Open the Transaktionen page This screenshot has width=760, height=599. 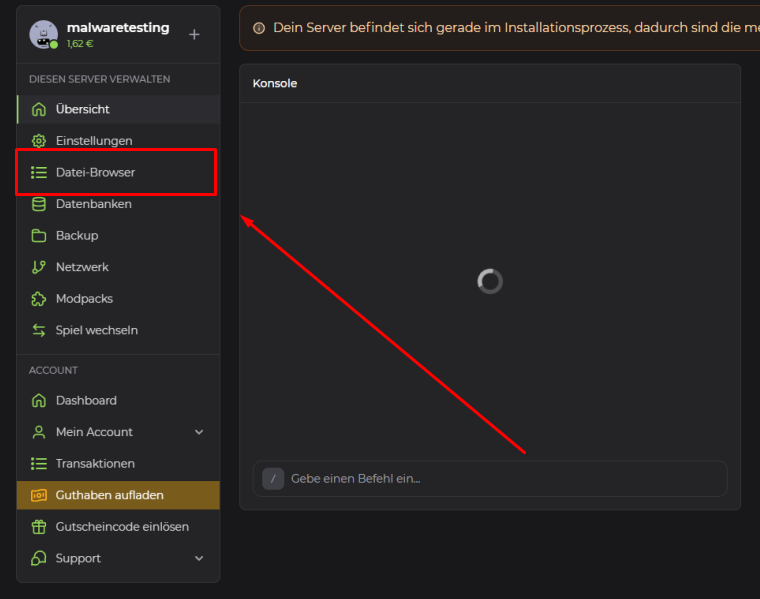[95, 464]
